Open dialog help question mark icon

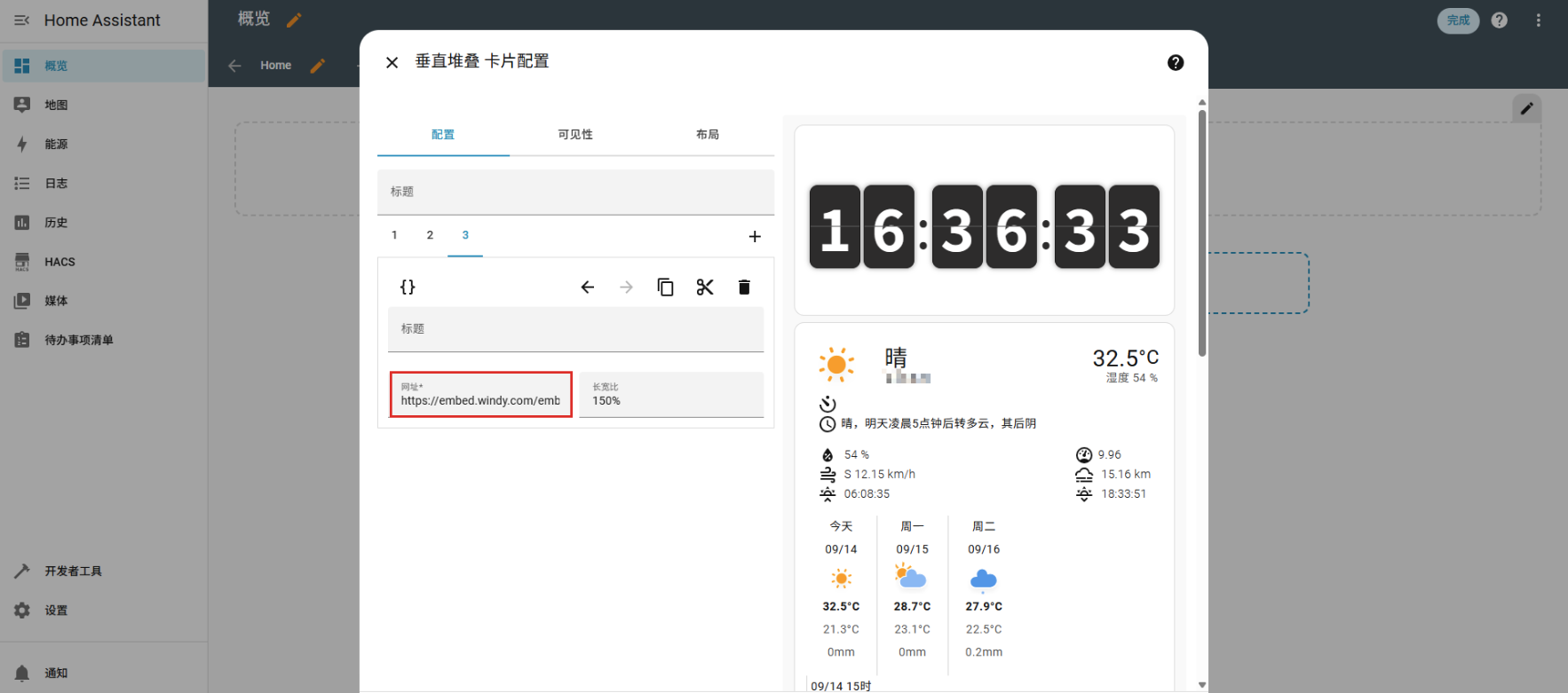(1176, 62)
